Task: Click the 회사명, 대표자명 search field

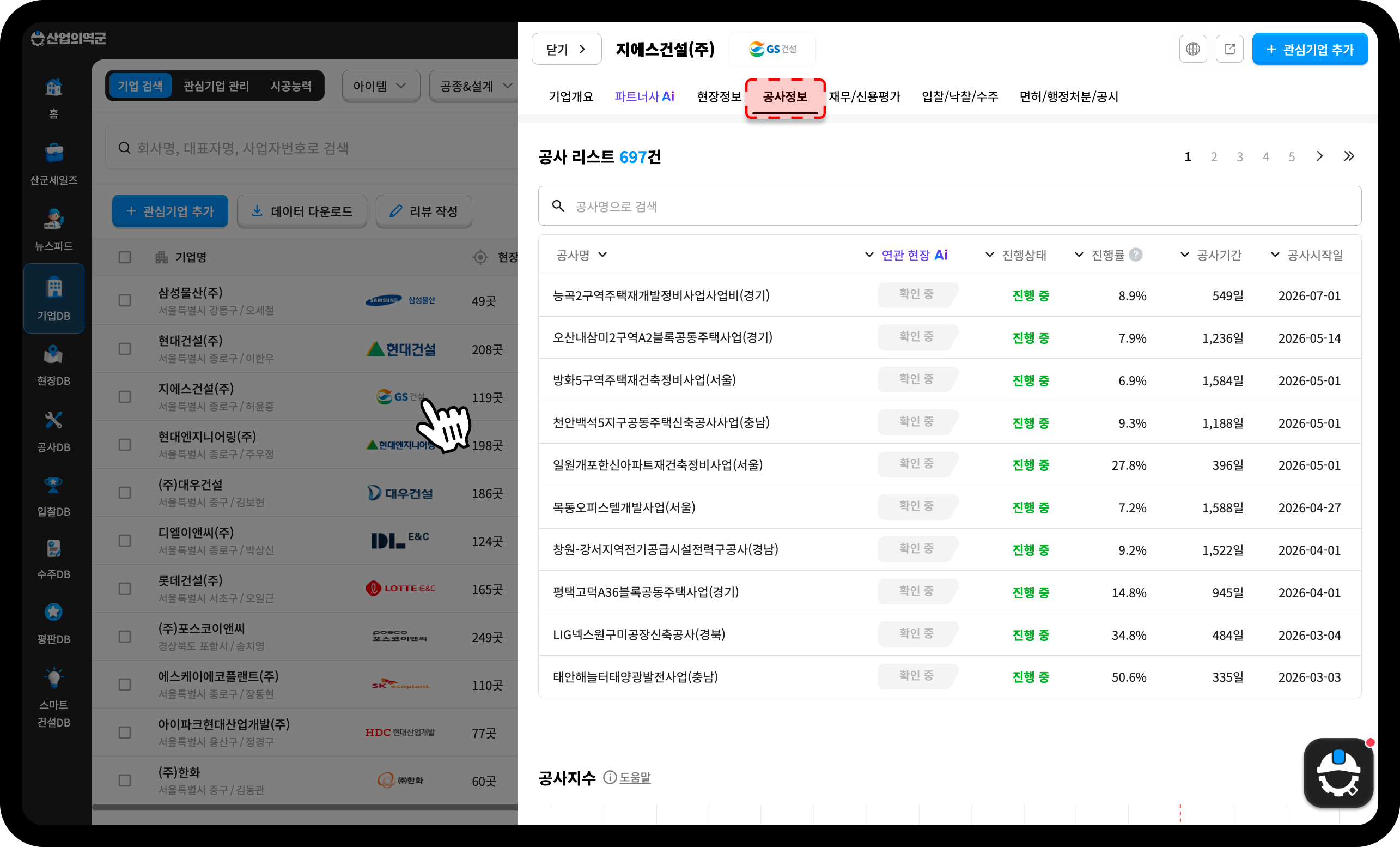Action: coord(312,148)
